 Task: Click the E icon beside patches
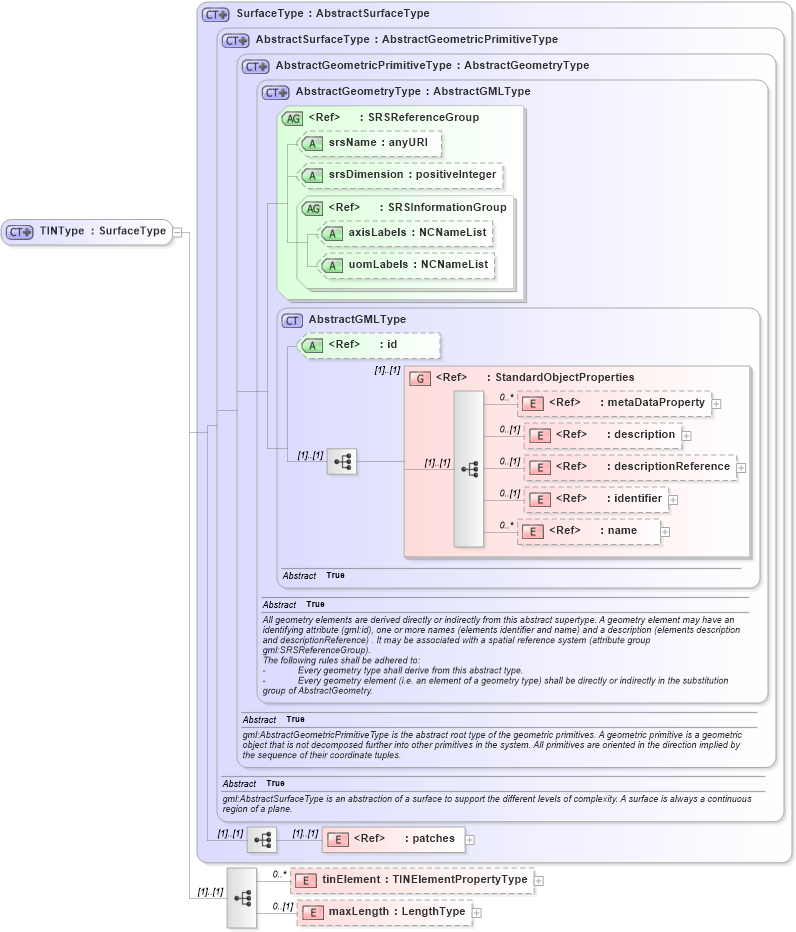coord(338,840)
